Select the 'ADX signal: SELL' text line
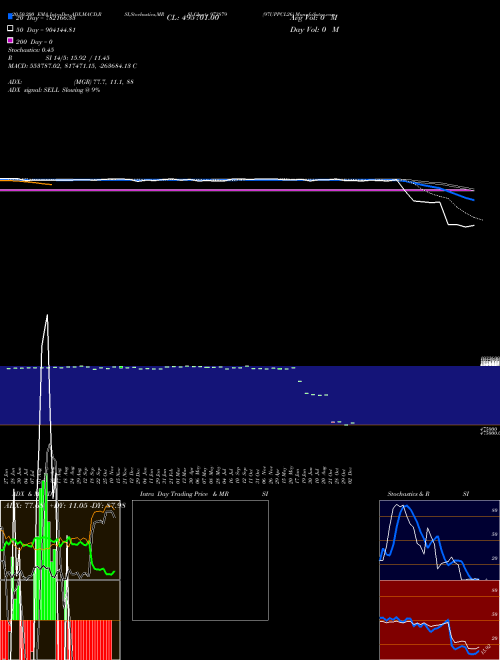Image resolution: width=500 pixels, height=660 pixels. 54,90
